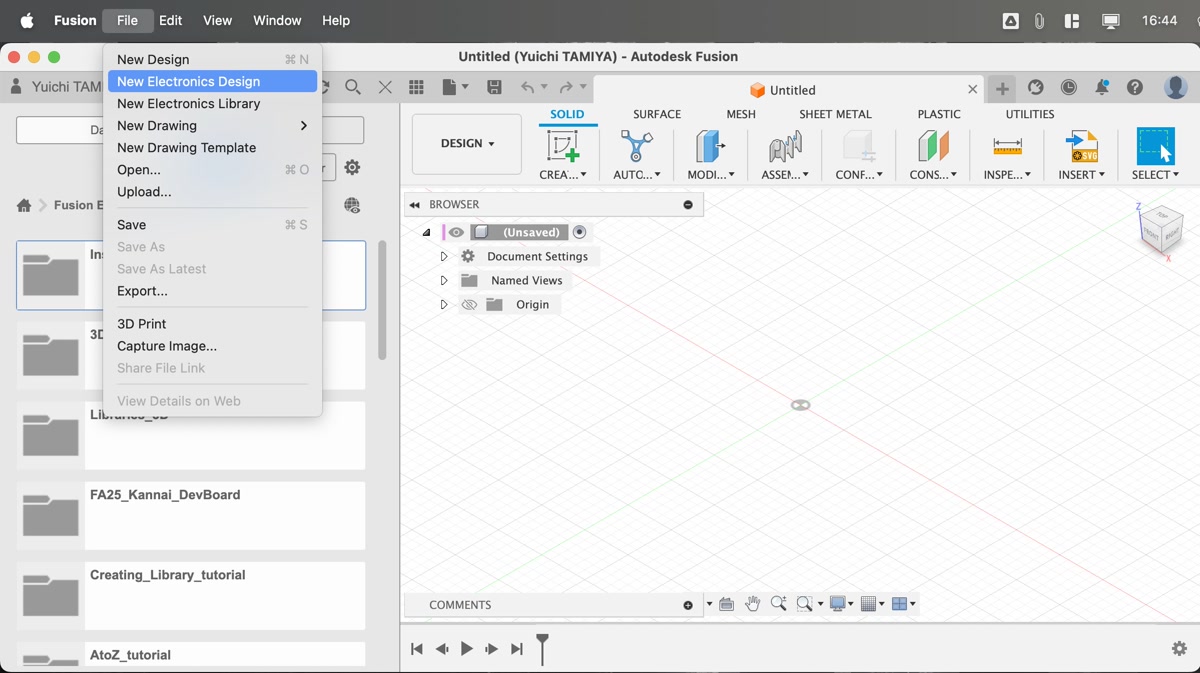The height and width of the screenshot is (673, 1200).
Task: Click the Assemble tool icon
Action: pos(785,147)
